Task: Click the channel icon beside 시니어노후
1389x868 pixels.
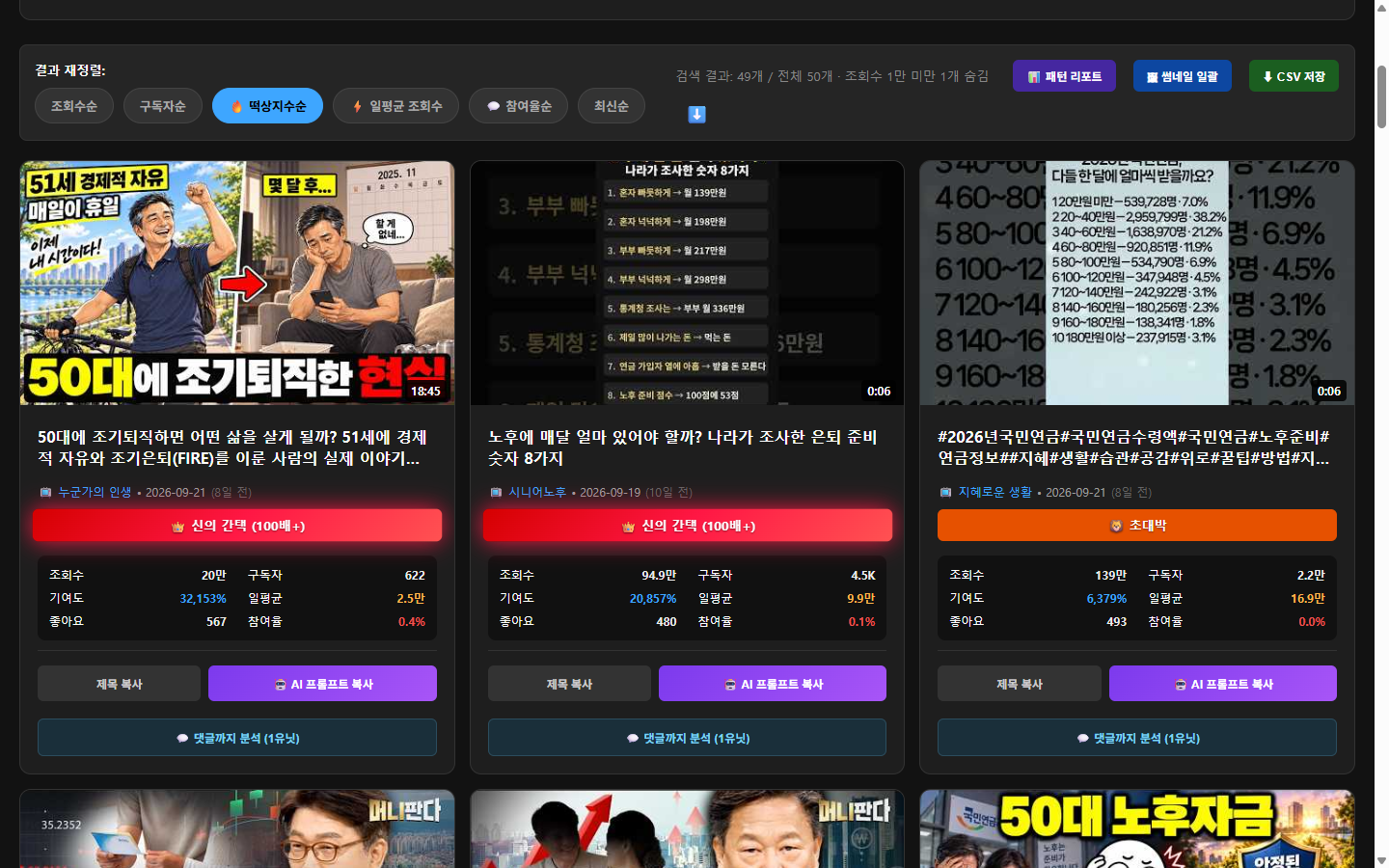Action: point(496,493)
